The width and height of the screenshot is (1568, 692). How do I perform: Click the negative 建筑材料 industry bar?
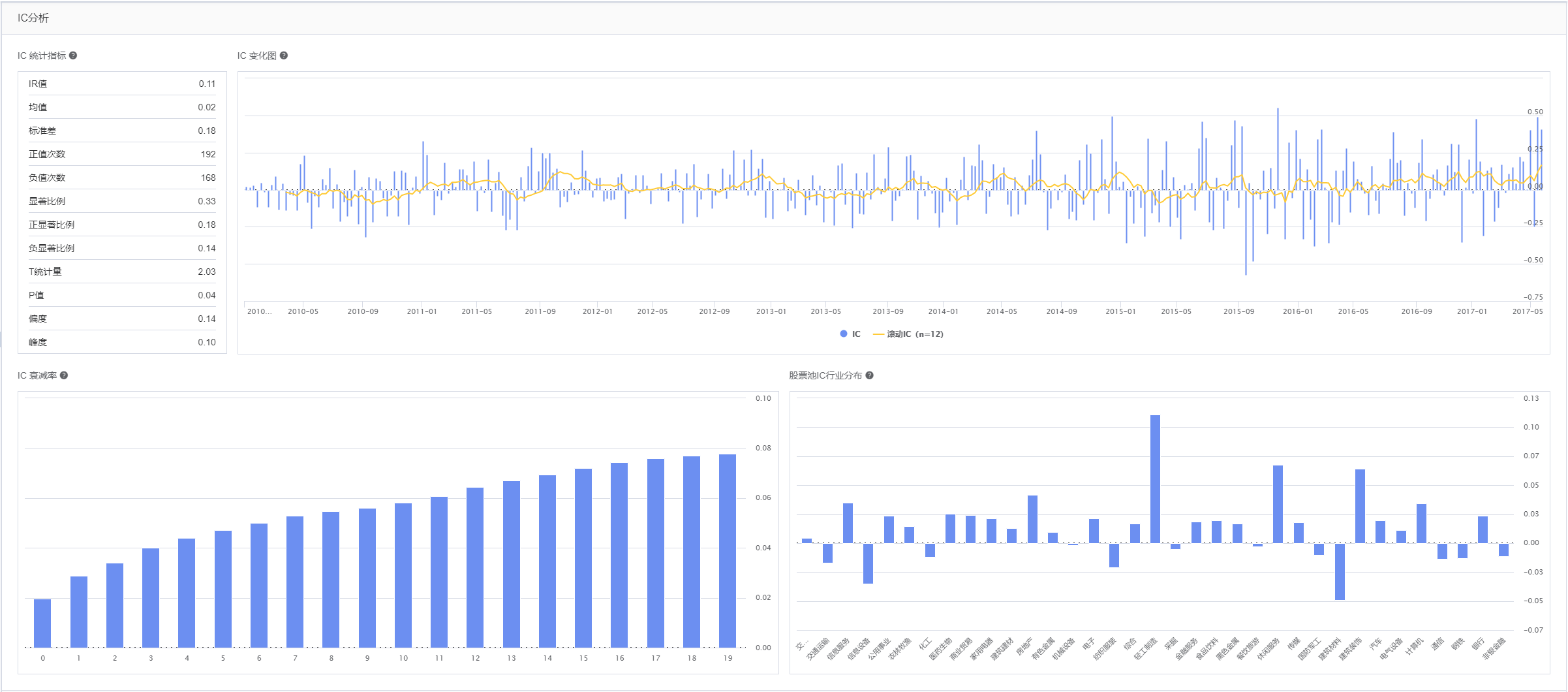click(x=1340, y=571)
